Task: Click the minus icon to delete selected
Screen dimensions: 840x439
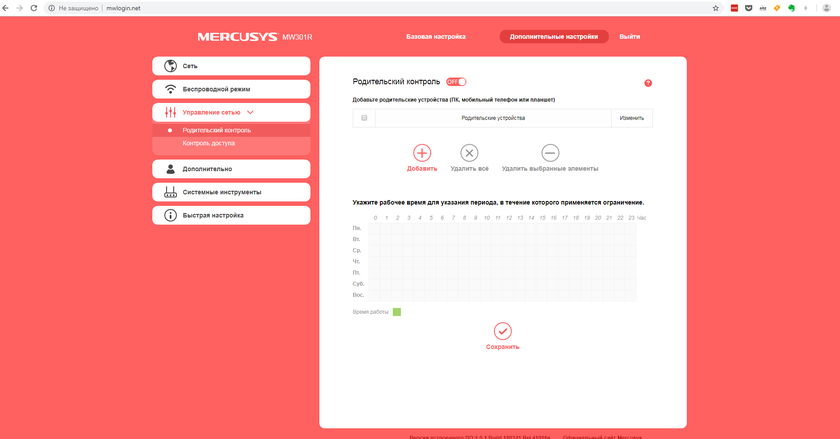Action: (550, 153)
